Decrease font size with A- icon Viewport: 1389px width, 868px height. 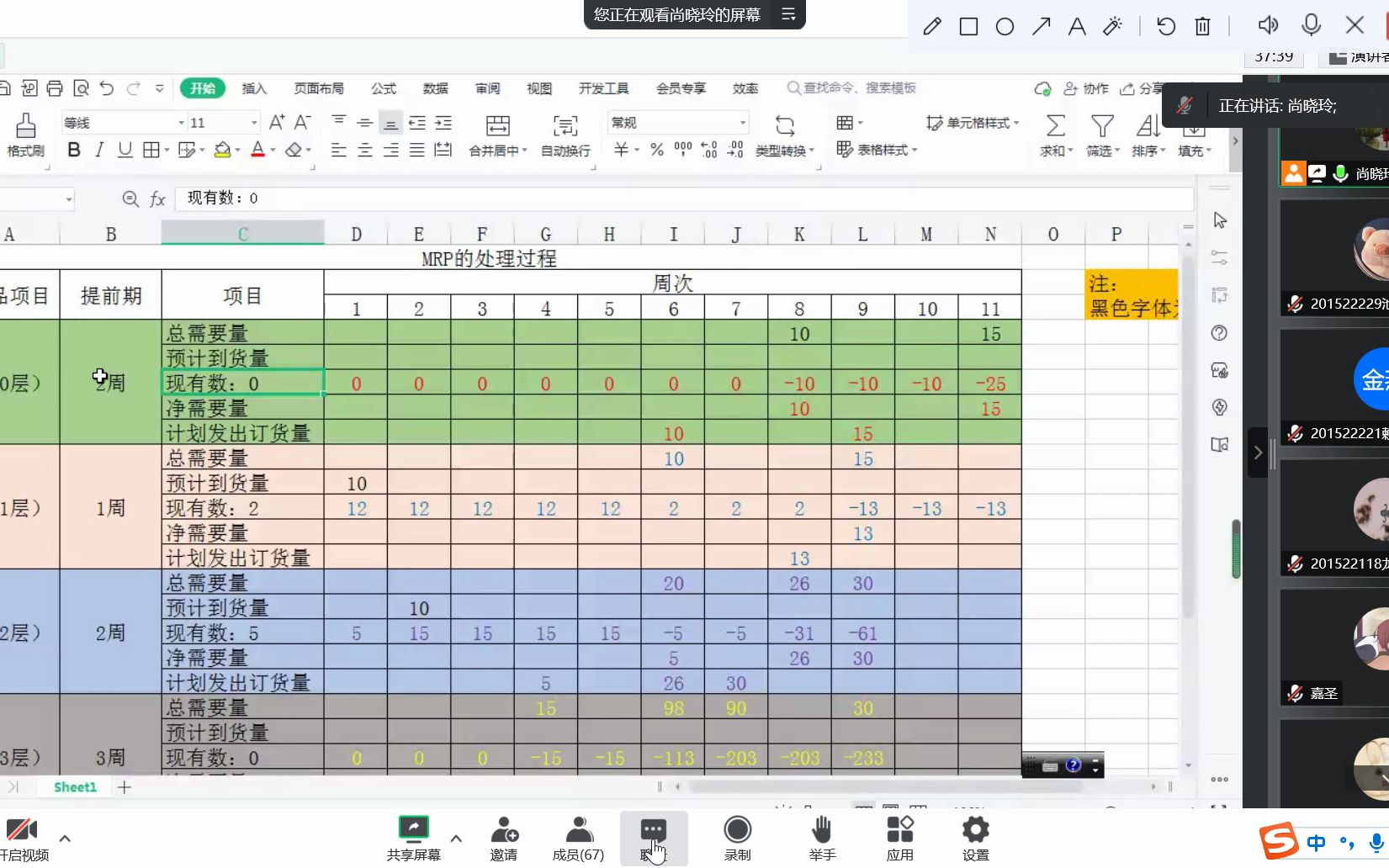(x=302, y=123)
